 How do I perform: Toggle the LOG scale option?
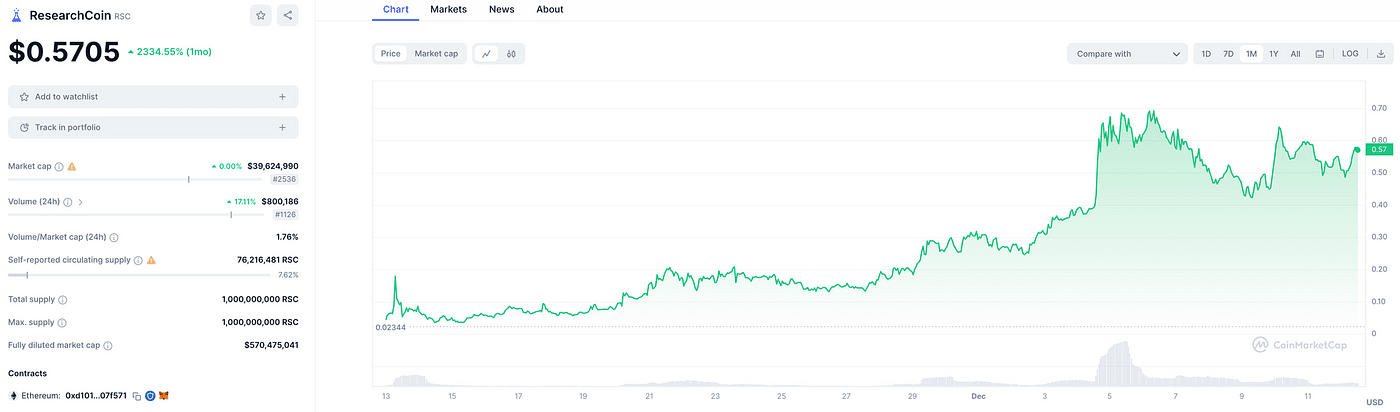[x=1350, y=54]
